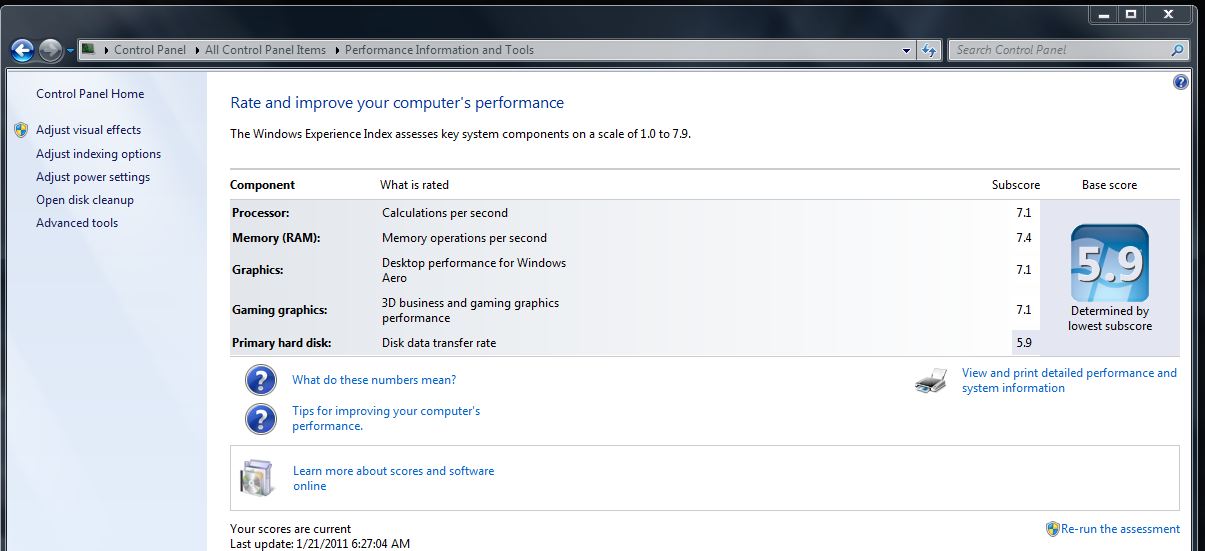Click the software box icon for scores online

(257, 477)
